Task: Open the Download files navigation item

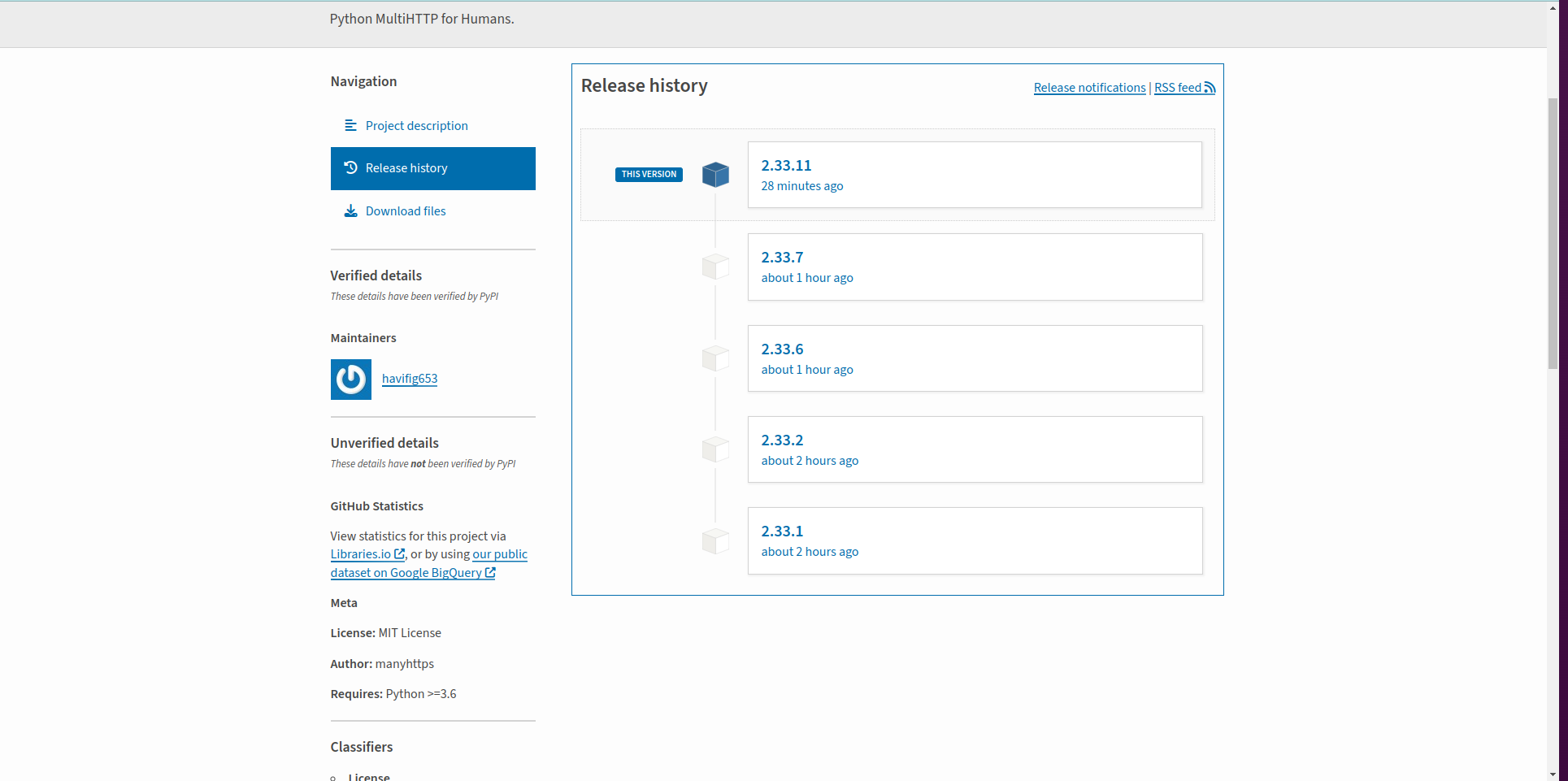Action: point(432,211)
